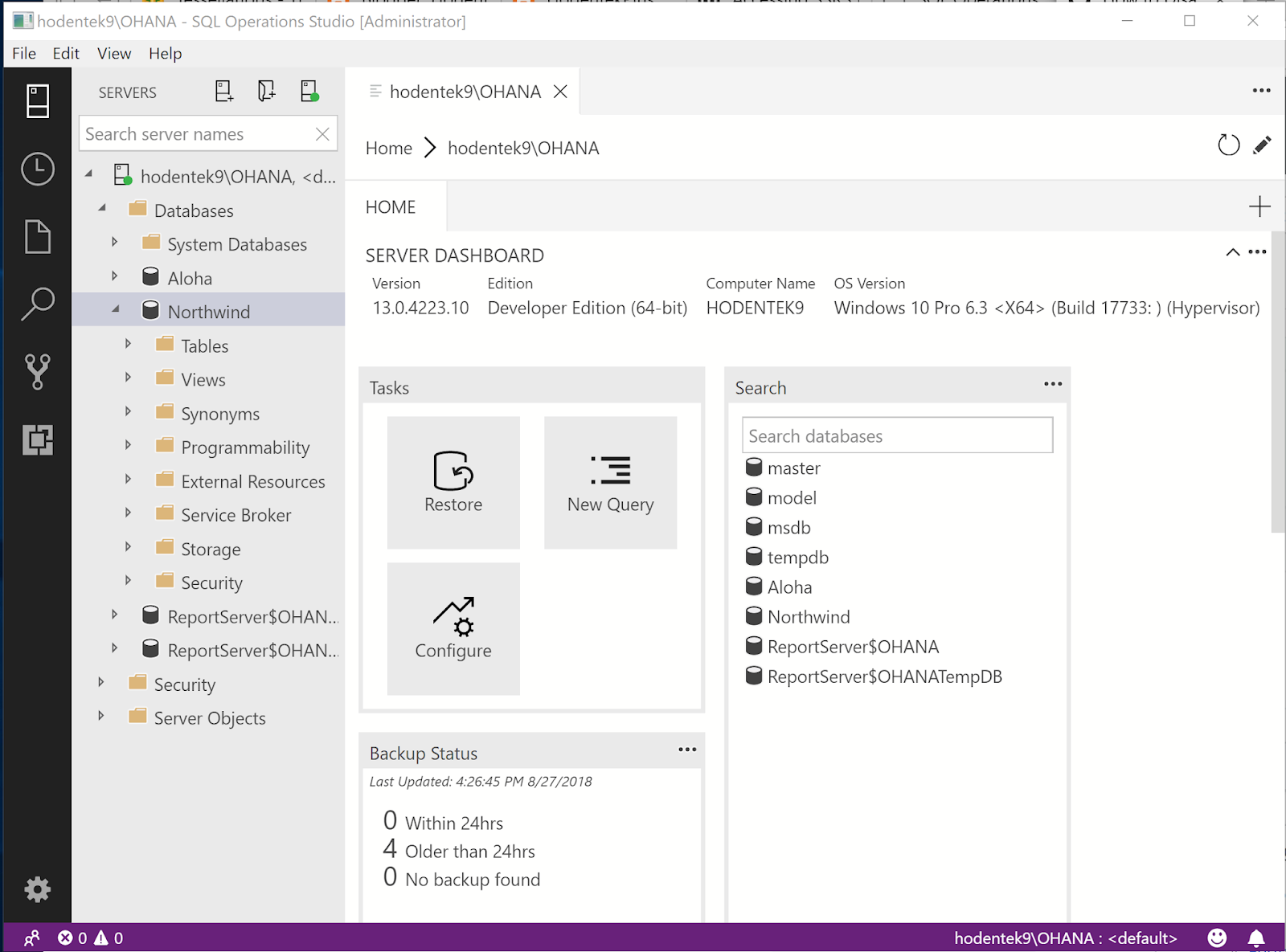Open Settings via the gear icon
The height and width of the screenshot is (952, 1286).
point(37,889)
